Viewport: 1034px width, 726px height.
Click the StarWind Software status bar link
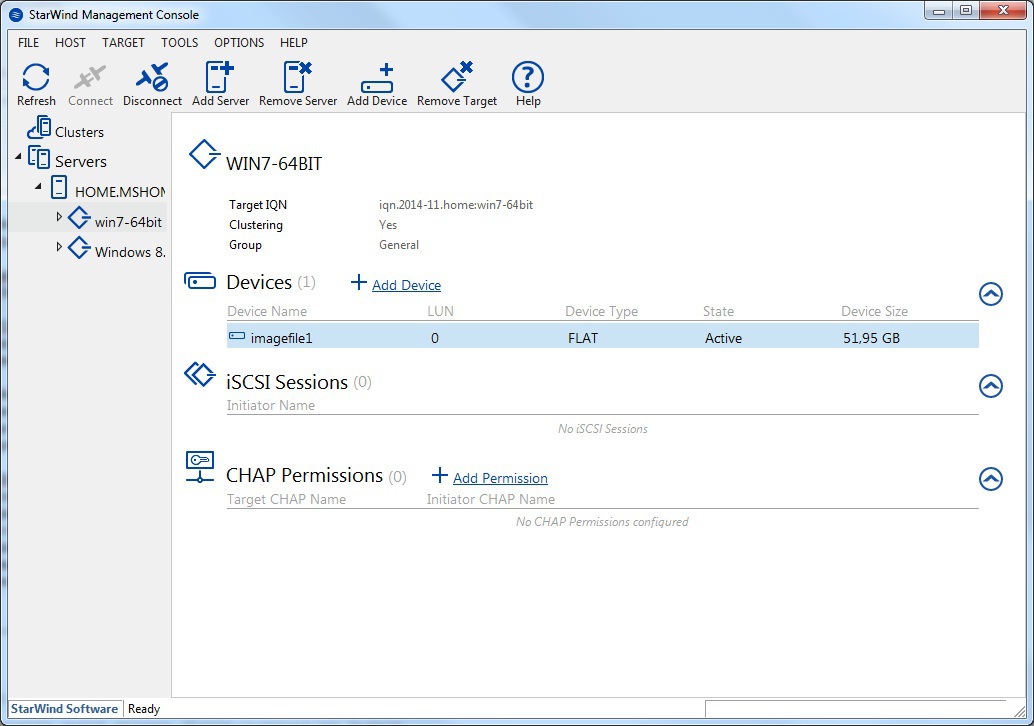tap(64, 709)
